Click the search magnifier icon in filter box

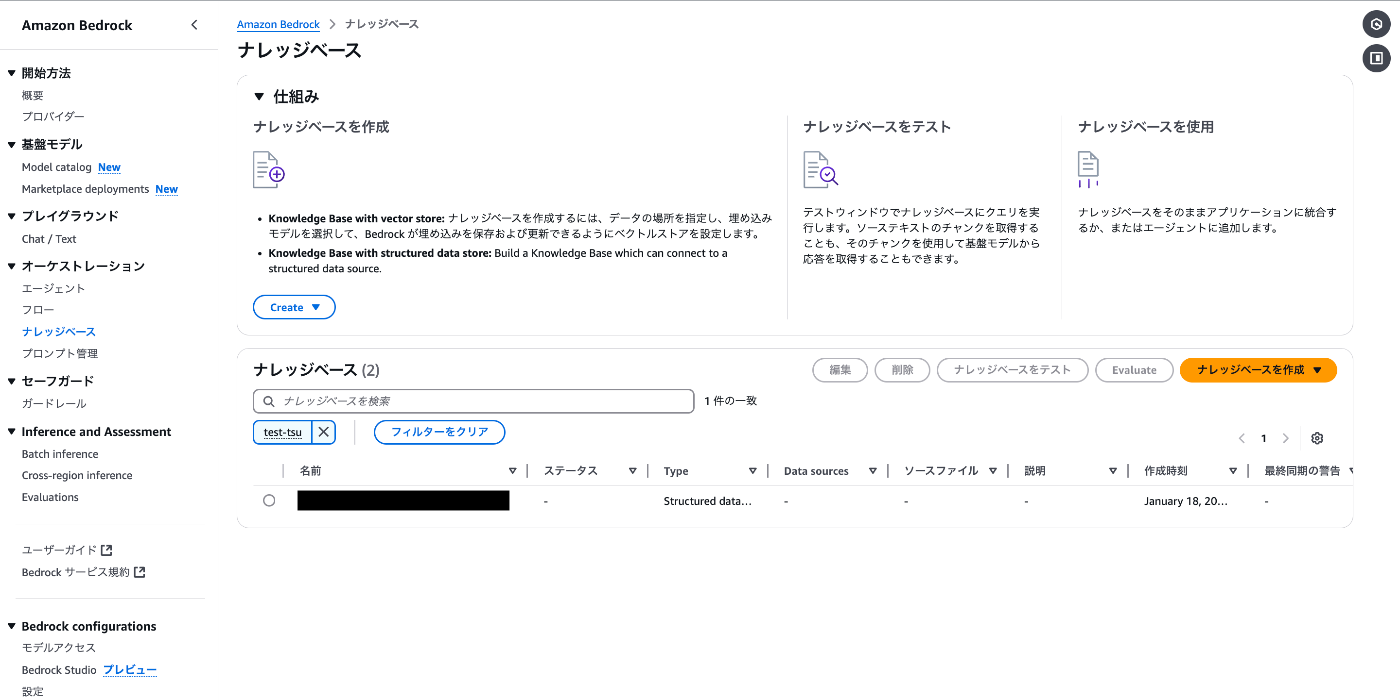[x=269, y=401]
